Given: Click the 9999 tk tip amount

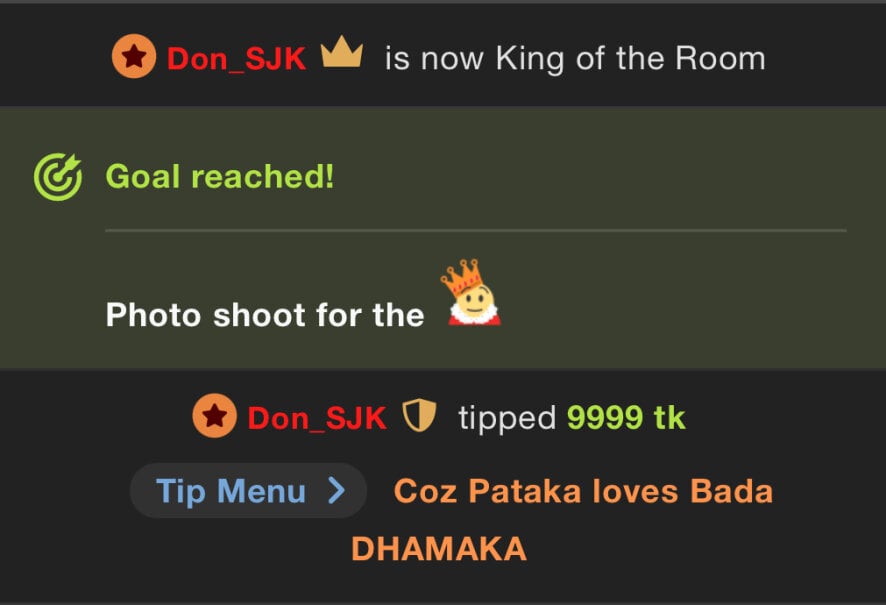Looking at the screenshot, I should click(626, 418).
